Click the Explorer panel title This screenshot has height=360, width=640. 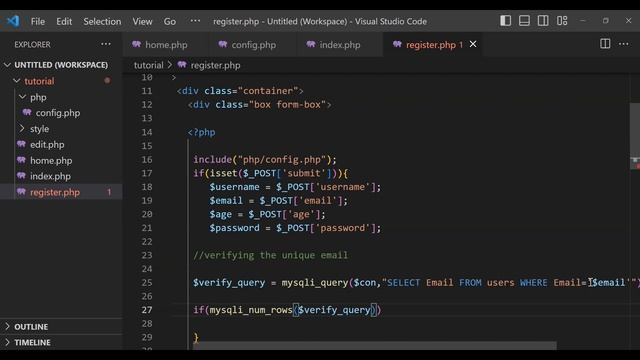click(32, 44)
